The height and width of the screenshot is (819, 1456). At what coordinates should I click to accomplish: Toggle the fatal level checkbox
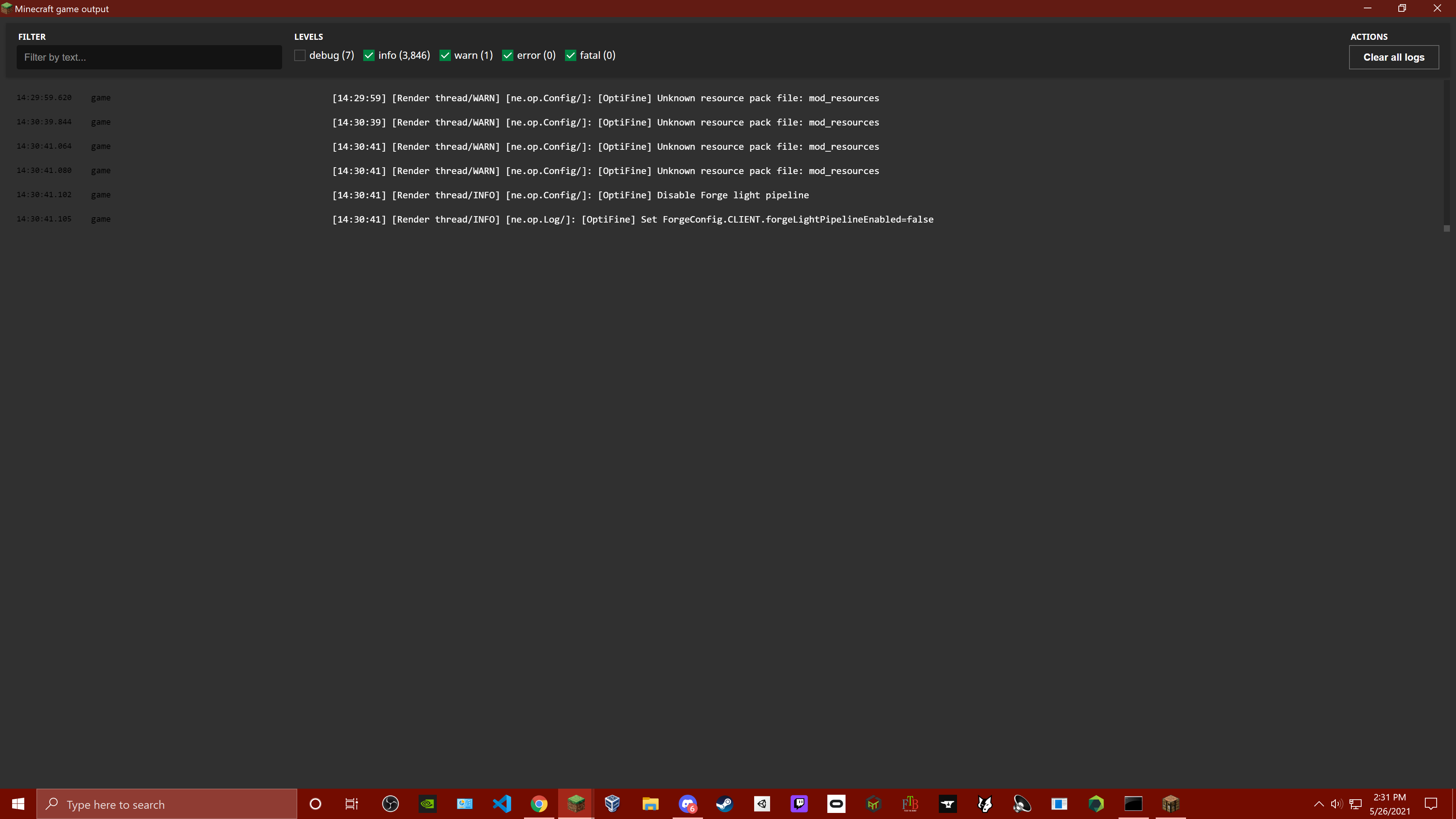(570, 55)
